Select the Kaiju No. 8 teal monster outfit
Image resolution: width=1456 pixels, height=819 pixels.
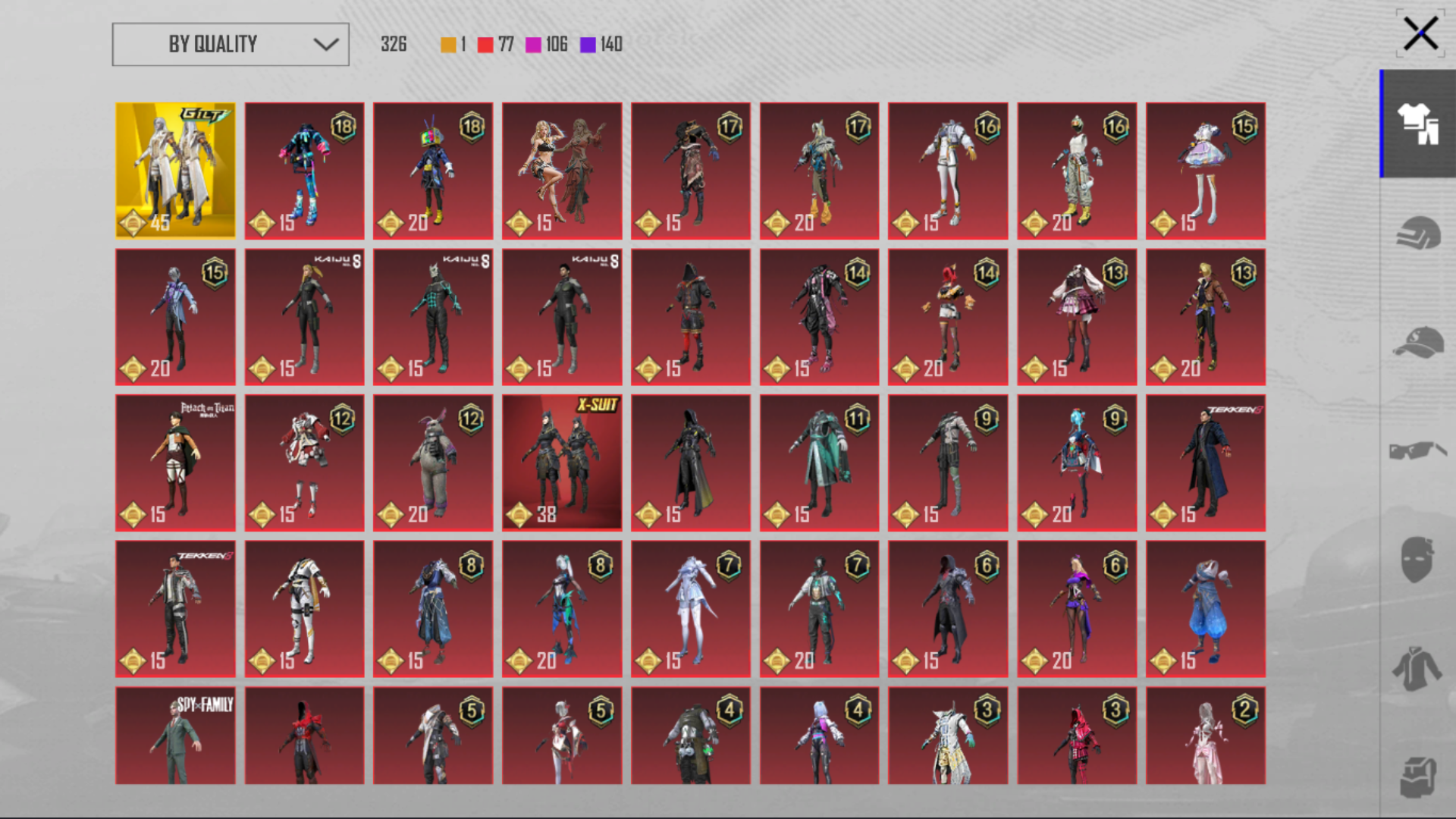coord(433,317)
